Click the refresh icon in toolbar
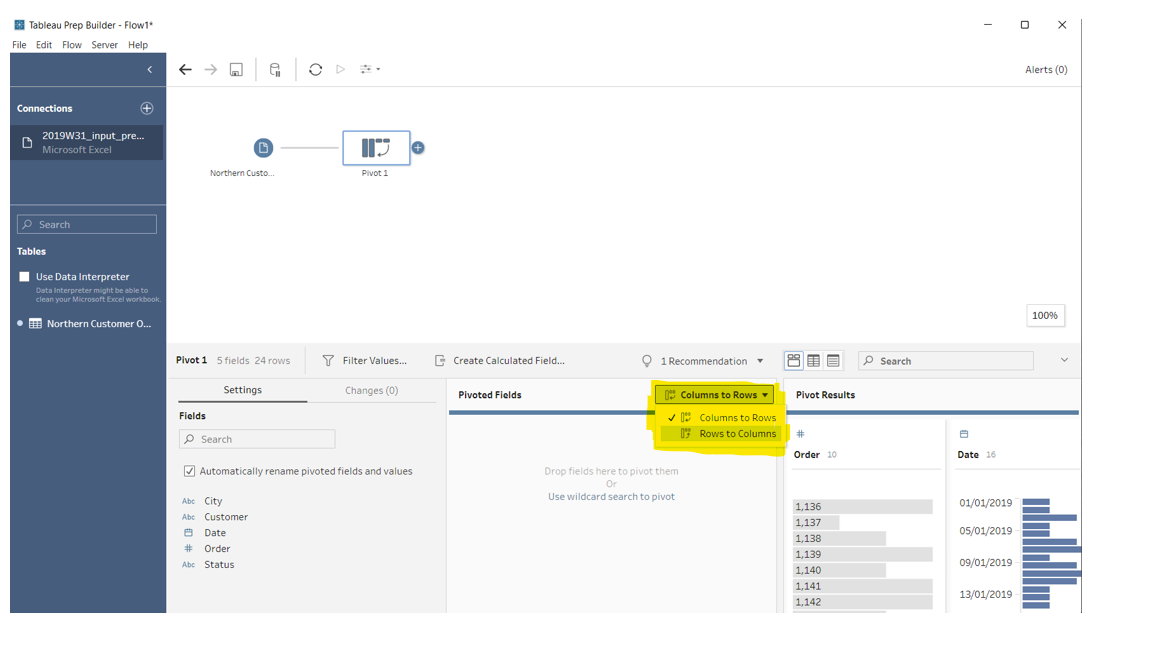The height and width of the screenshot is (658, 1160). (x=316, y=70)
